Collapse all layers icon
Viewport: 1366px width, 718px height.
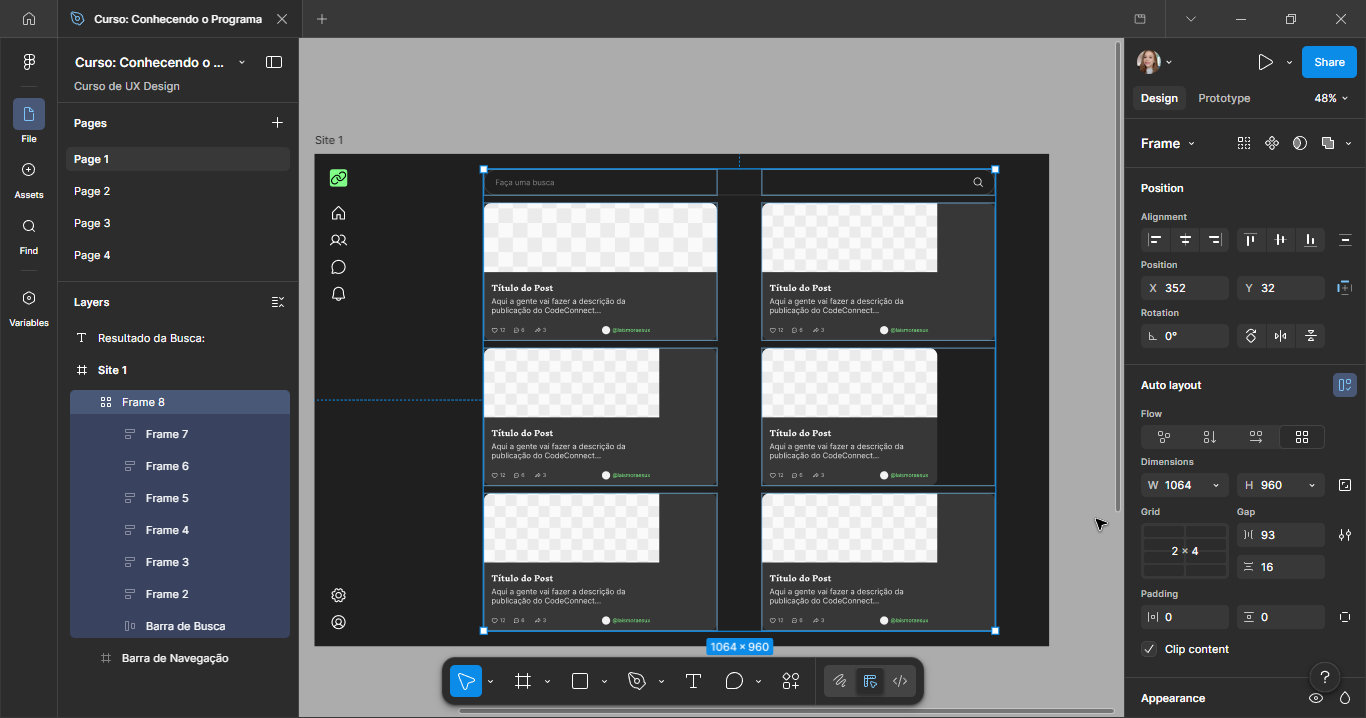click(278, 302)
